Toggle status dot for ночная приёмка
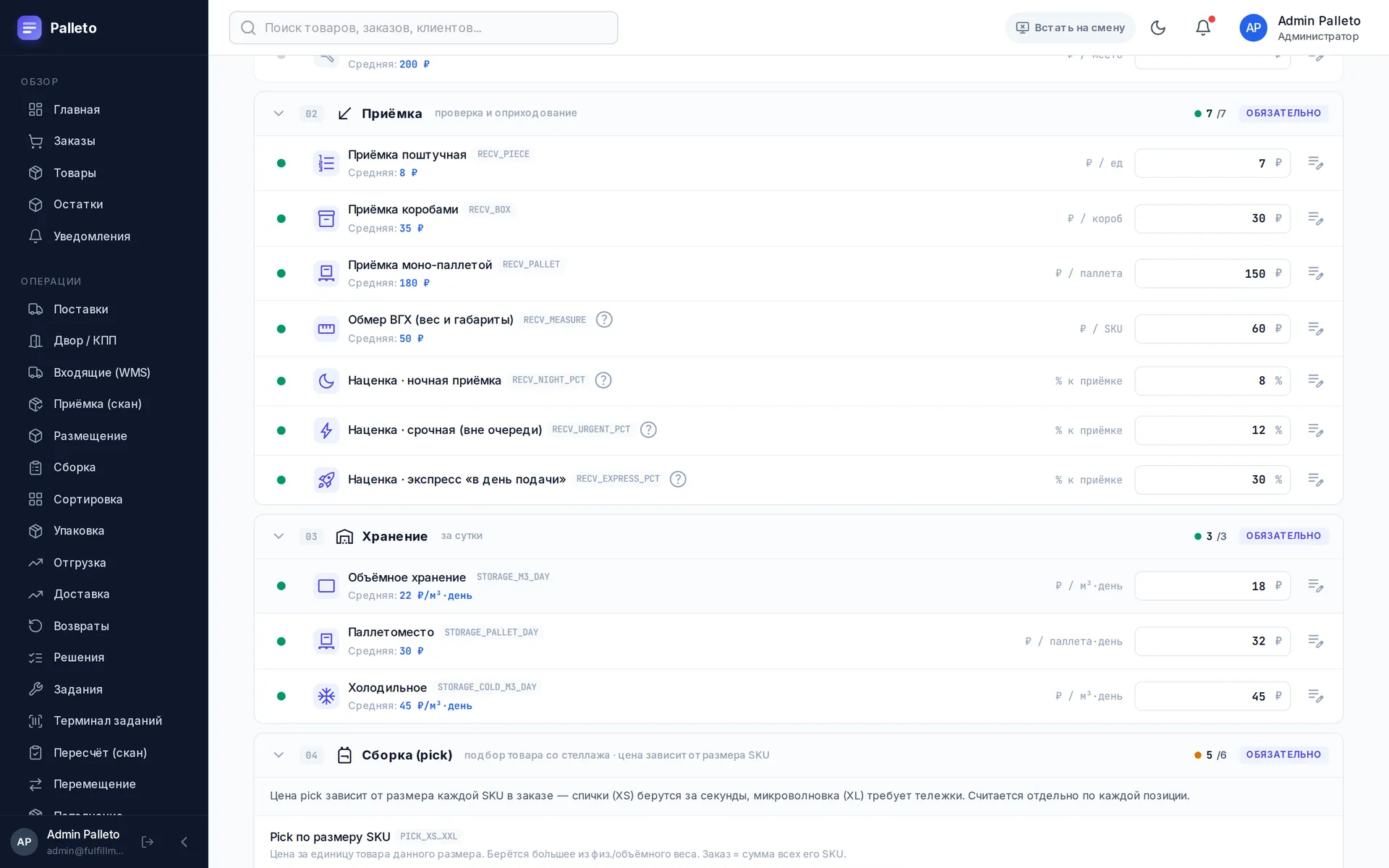1389x868 pixels. (281, 381)
